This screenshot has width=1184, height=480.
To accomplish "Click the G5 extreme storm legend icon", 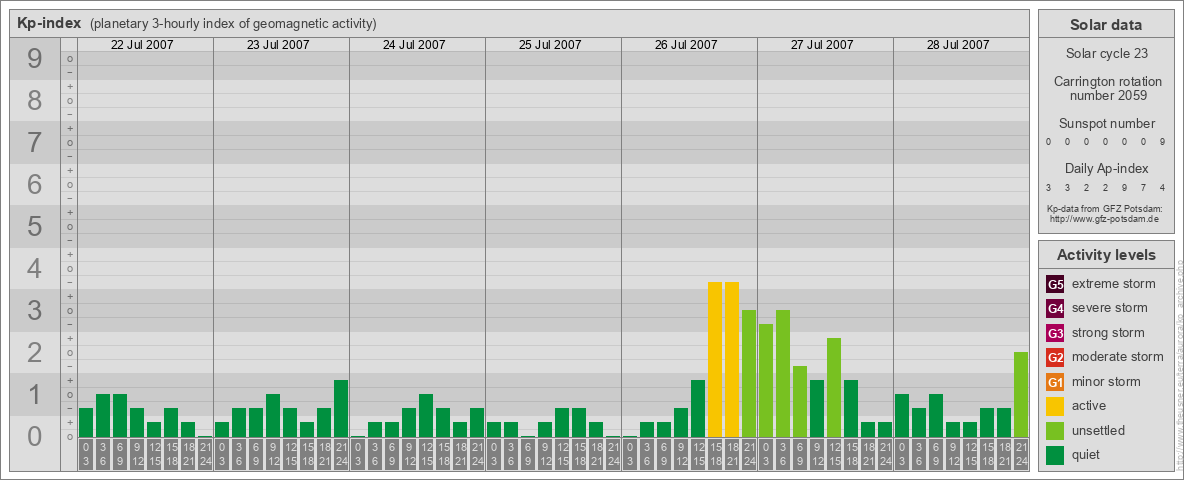I will 1055,285.
